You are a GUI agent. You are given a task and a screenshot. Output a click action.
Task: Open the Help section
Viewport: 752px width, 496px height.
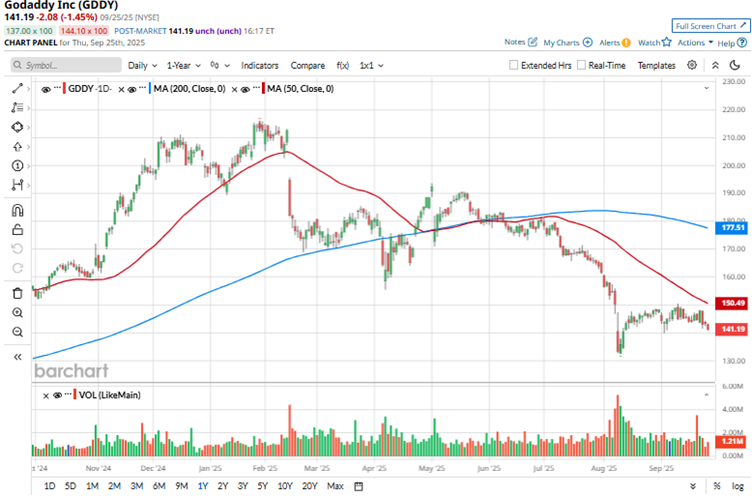[x=732, y=43]
